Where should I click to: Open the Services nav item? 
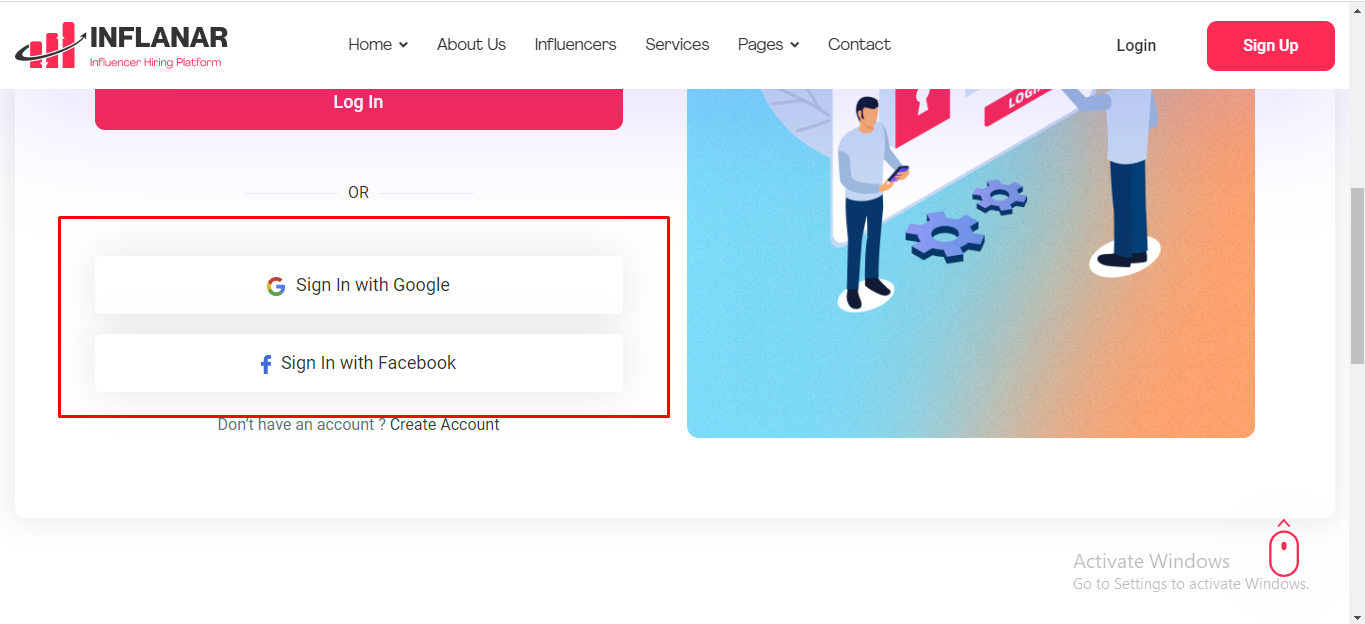coord(677,45)
